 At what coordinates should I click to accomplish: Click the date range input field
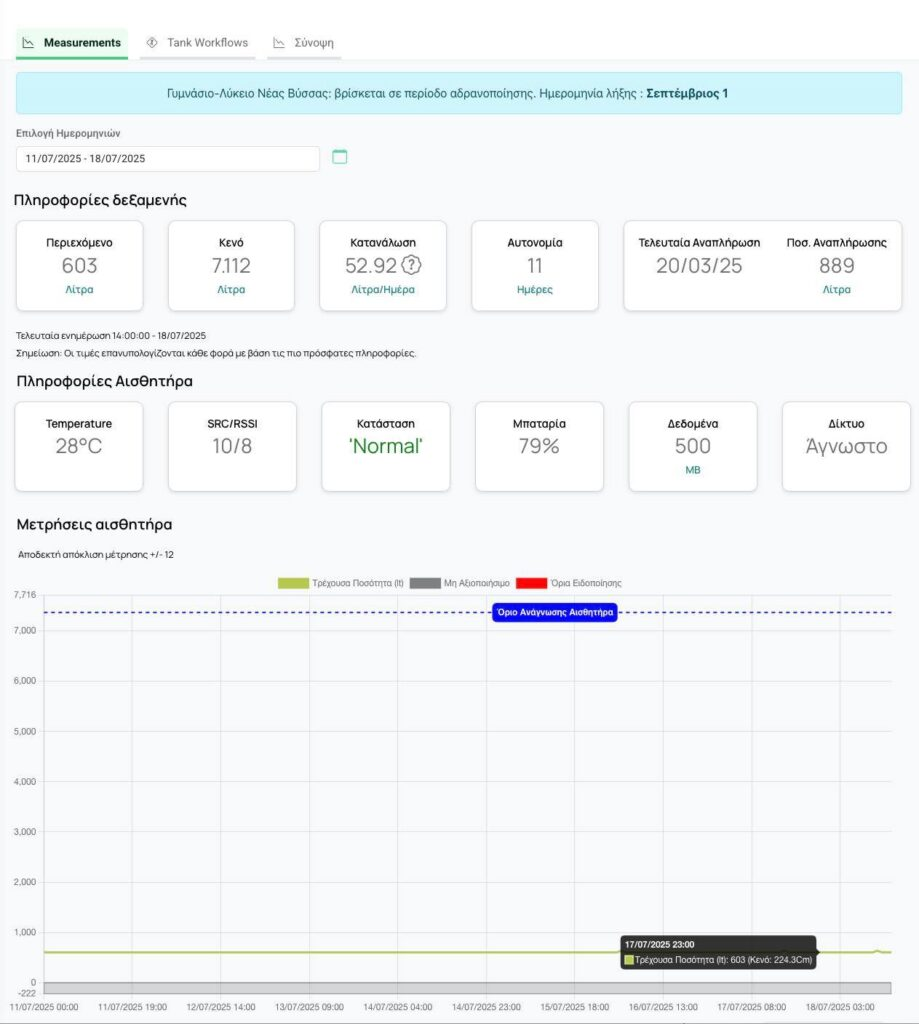[167, 158]
